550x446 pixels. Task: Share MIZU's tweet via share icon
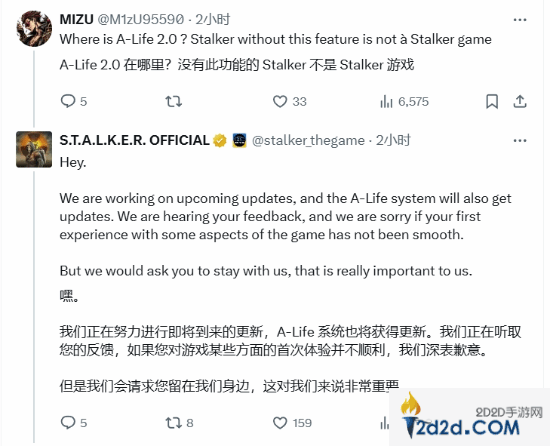(x=520, y=102)
